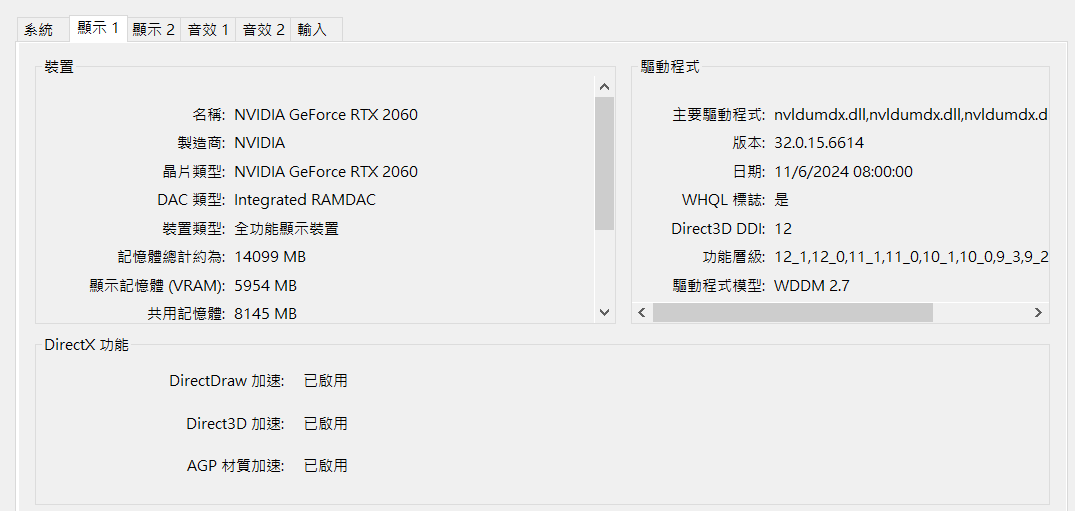Click the 功能層級 feature levels value
This screenshot has height=511, width=1075.
(x=910, y=257)
